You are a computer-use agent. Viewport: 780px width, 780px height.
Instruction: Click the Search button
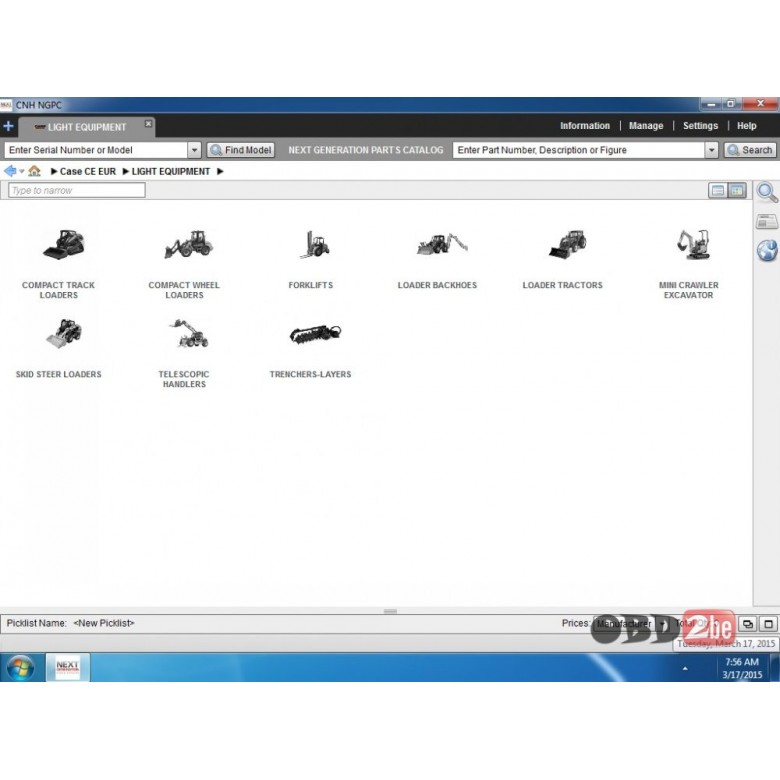(x=750, y=150)
